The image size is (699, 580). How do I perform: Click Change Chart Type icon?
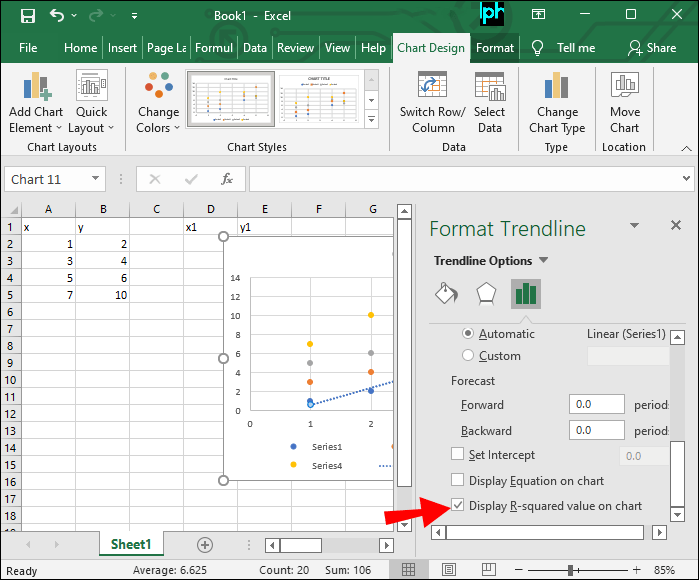tap(557, 103)
